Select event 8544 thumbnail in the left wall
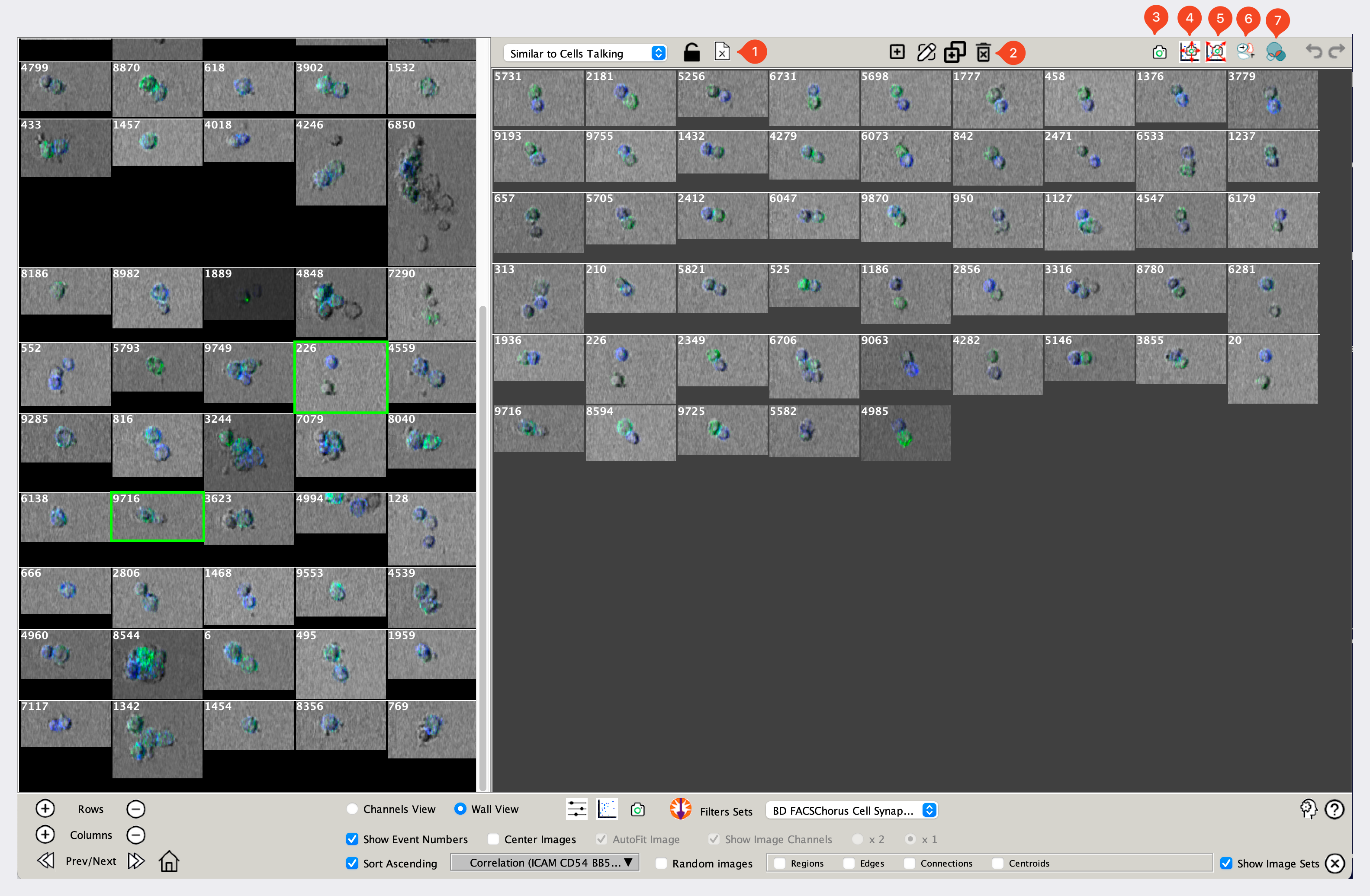The height and width of the screenshot is (896, 1370). [x=157, y=664]
